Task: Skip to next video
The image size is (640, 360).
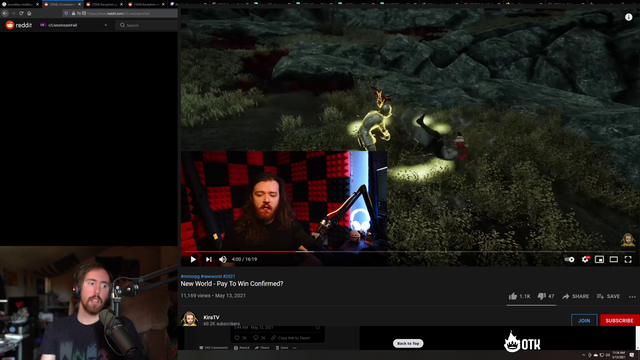Action: tap(209, 259)
